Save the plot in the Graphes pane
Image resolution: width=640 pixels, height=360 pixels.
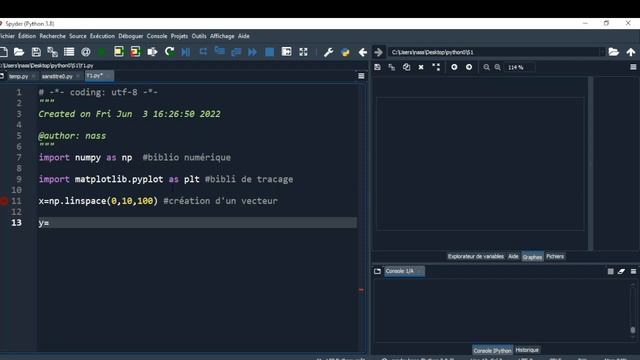pyautogui.click(x=378, y=67)
